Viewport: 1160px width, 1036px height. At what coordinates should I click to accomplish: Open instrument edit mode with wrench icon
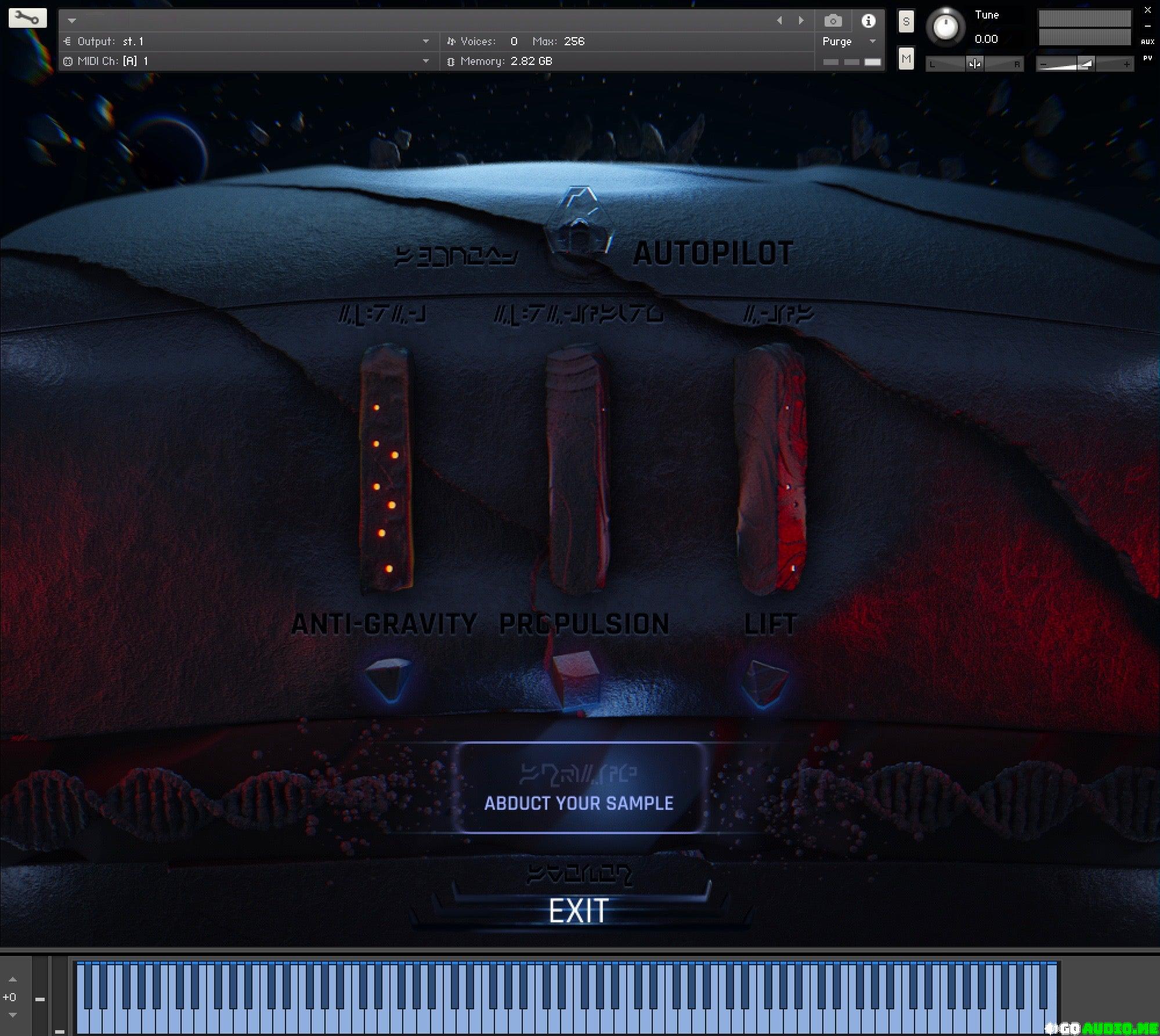pos(27,18)
